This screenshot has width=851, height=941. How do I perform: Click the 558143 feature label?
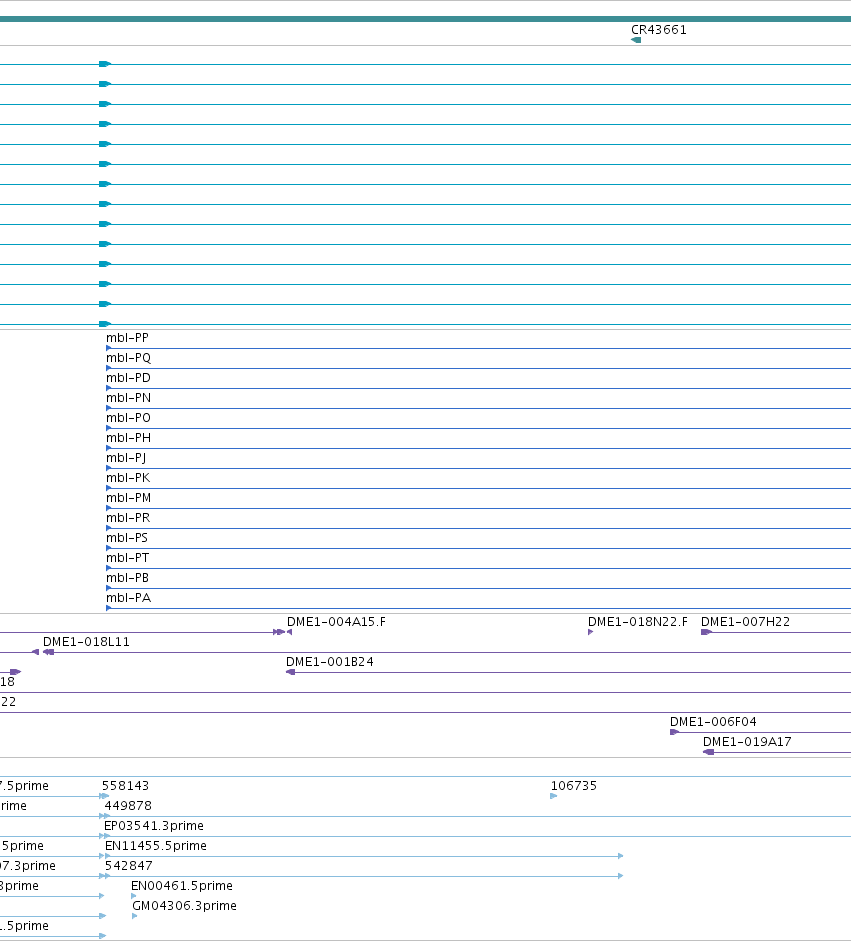click(125, 786)
